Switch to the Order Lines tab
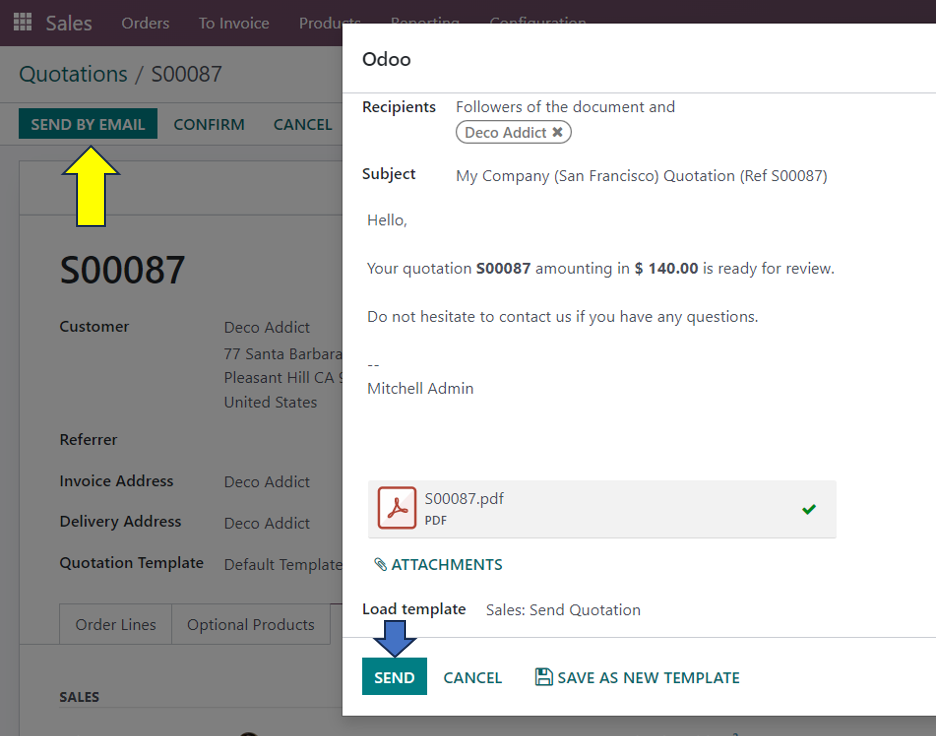 [x=116, y=624]
